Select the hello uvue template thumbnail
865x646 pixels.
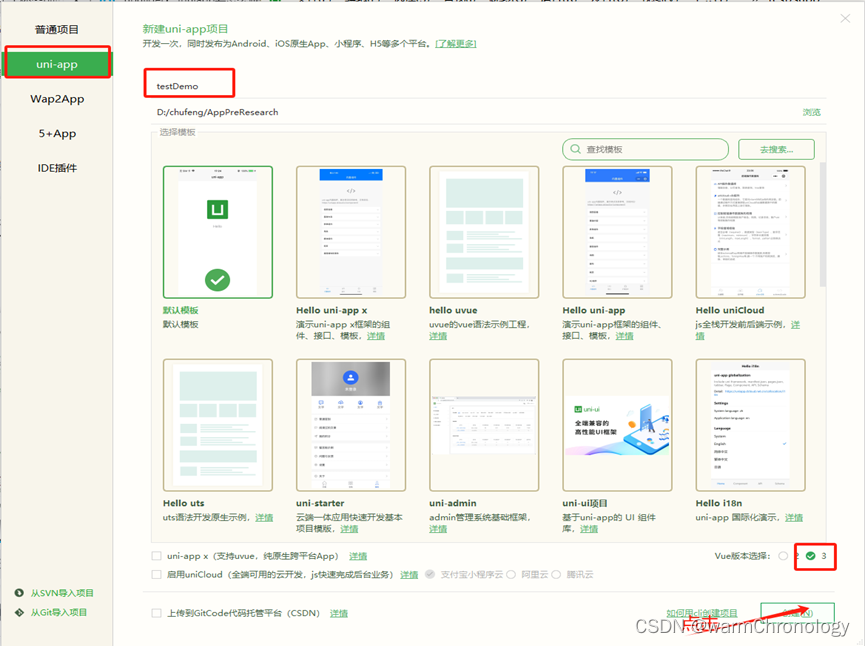click(484, 232)
